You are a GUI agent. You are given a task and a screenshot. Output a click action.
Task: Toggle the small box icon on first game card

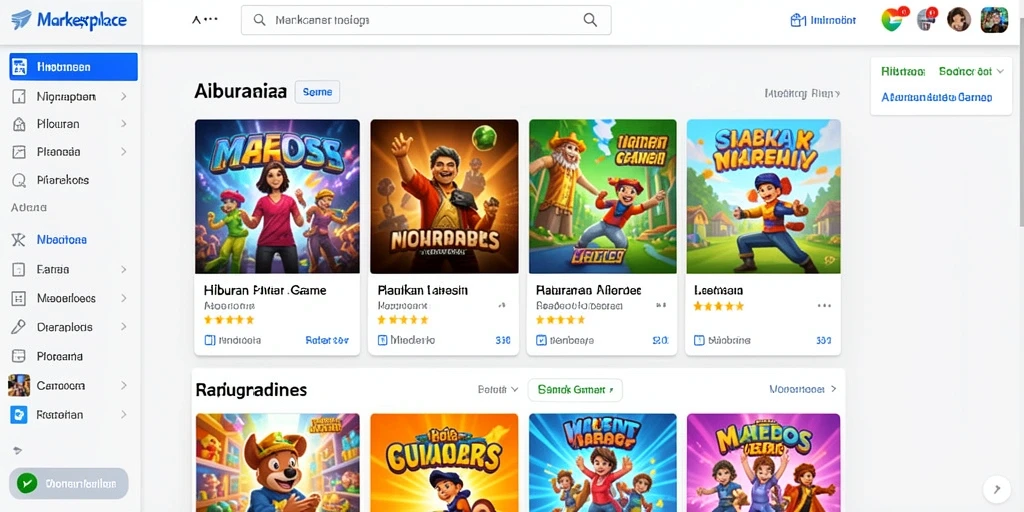click(x=210, y=340)
